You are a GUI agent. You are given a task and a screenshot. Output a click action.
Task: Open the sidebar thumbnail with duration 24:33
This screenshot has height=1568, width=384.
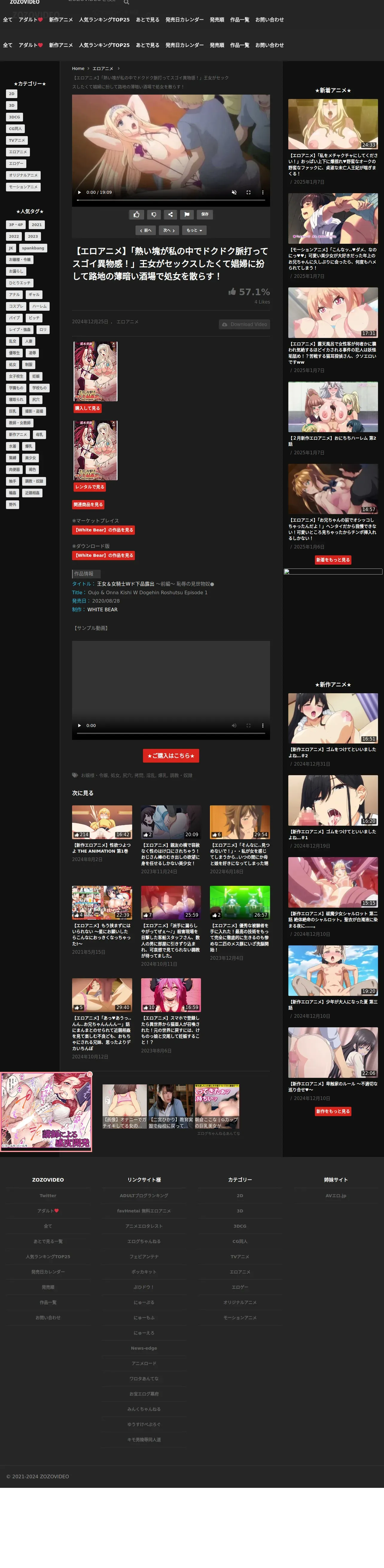[x=333, y=124]
